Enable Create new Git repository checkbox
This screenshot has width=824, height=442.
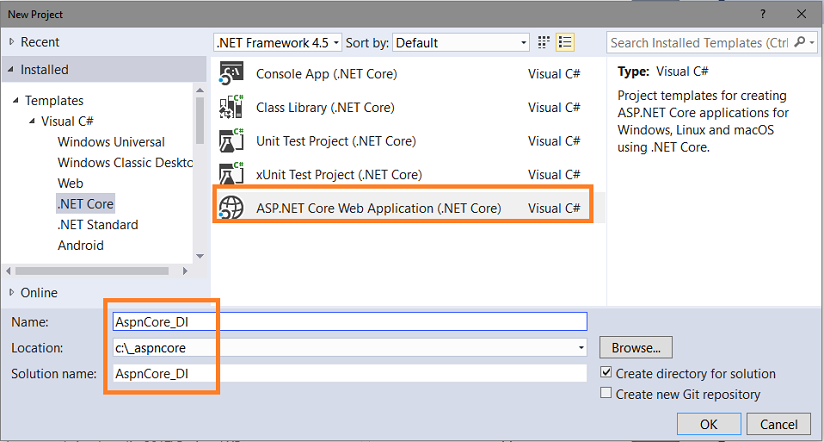(x=606, y=393)
